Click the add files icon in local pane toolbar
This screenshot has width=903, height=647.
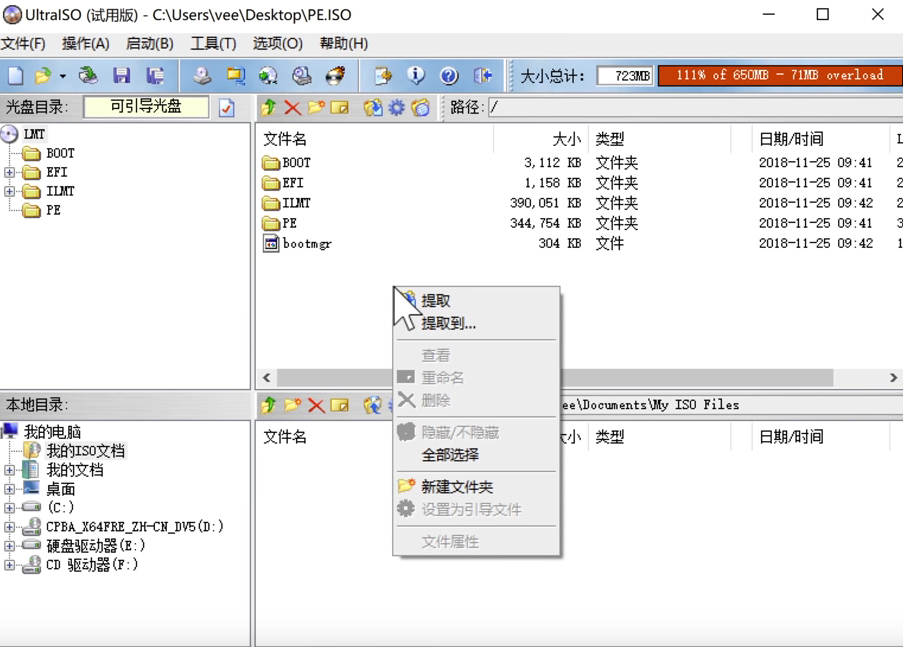click(373, 405)
